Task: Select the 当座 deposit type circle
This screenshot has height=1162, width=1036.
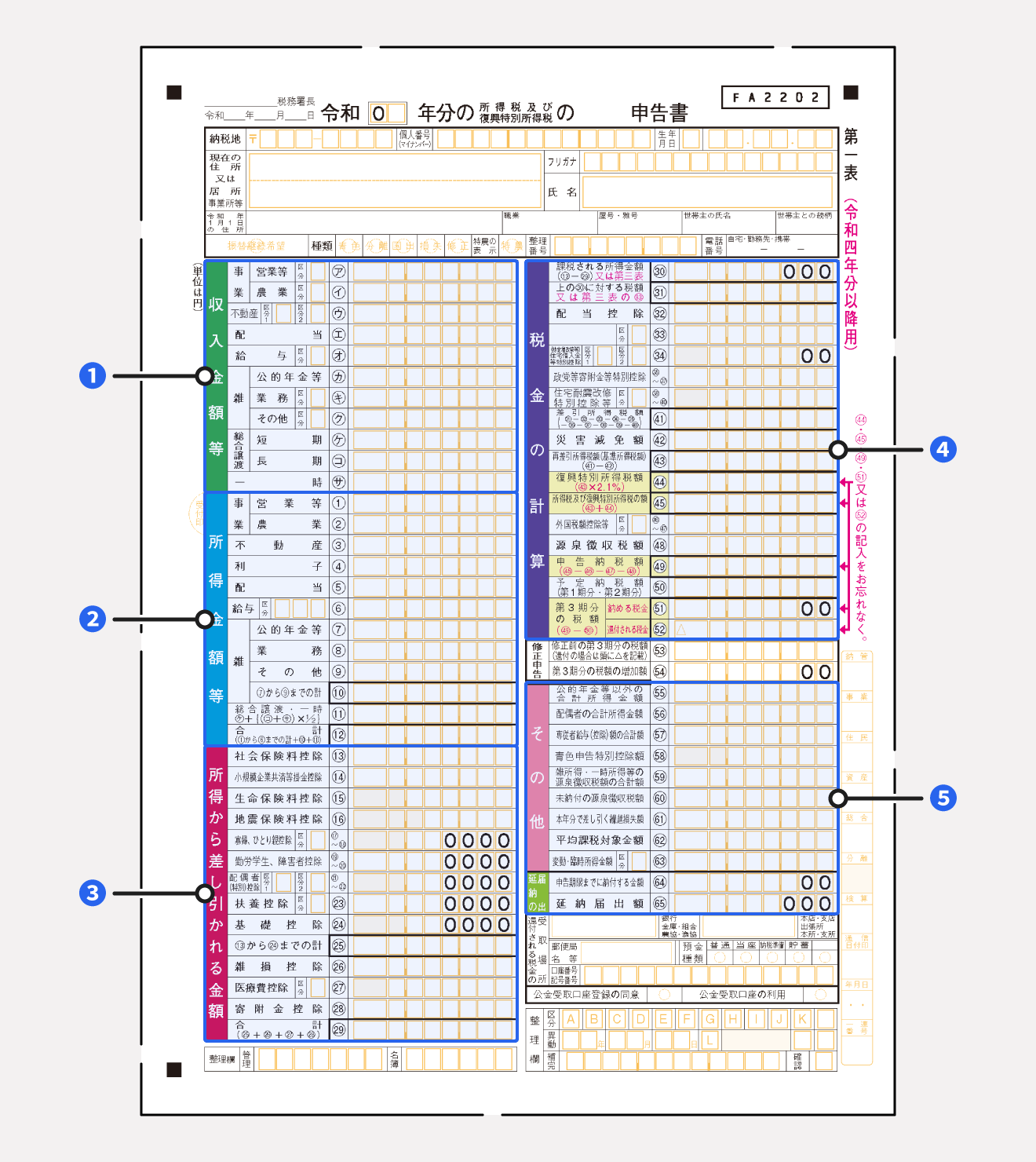Action: point(746,958)
